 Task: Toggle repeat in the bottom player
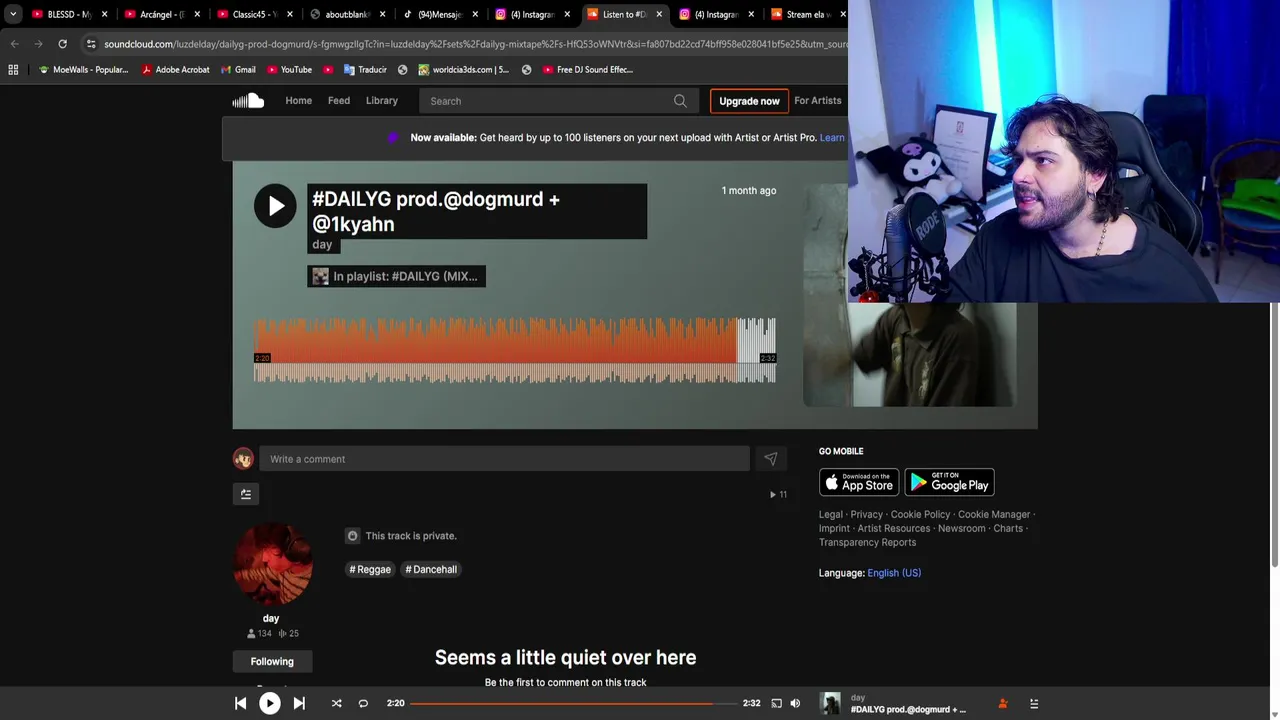click(x=363, y=703)
